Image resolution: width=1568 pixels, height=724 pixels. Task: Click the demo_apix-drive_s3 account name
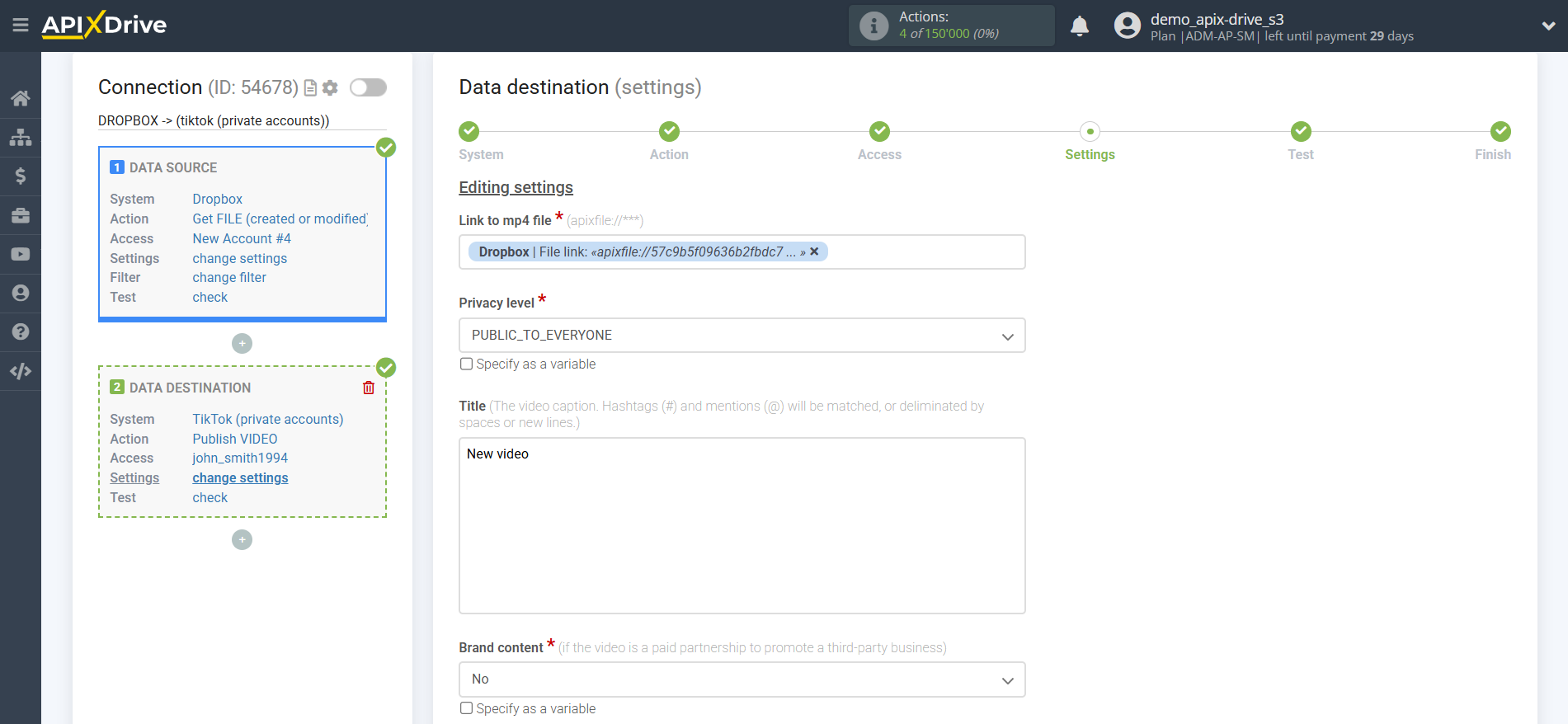(x=1217, y=19)
